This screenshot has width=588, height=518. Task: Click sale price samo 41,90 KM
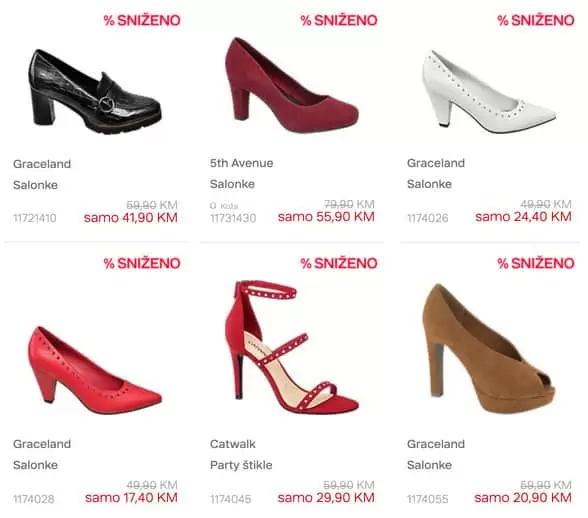coord(130,218)
